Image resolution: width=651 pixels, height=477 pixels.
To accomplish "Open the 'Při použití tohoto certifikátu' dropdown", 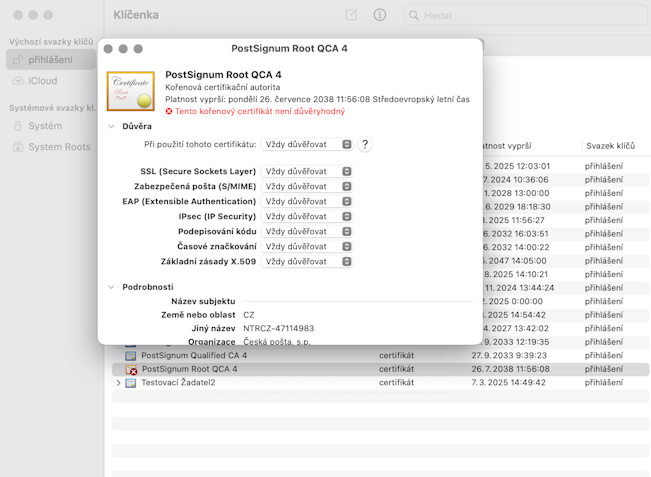I will coord(307,144).
